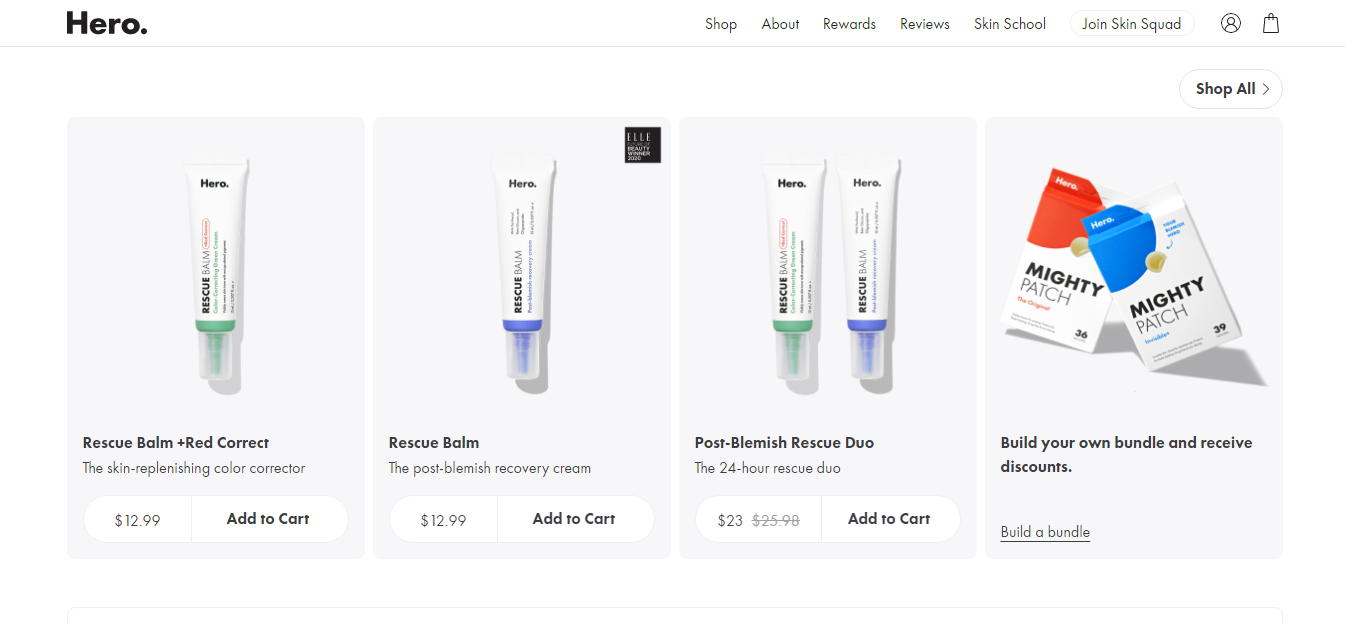
Task: Open the About menu item
Action: tap(780, 24)
